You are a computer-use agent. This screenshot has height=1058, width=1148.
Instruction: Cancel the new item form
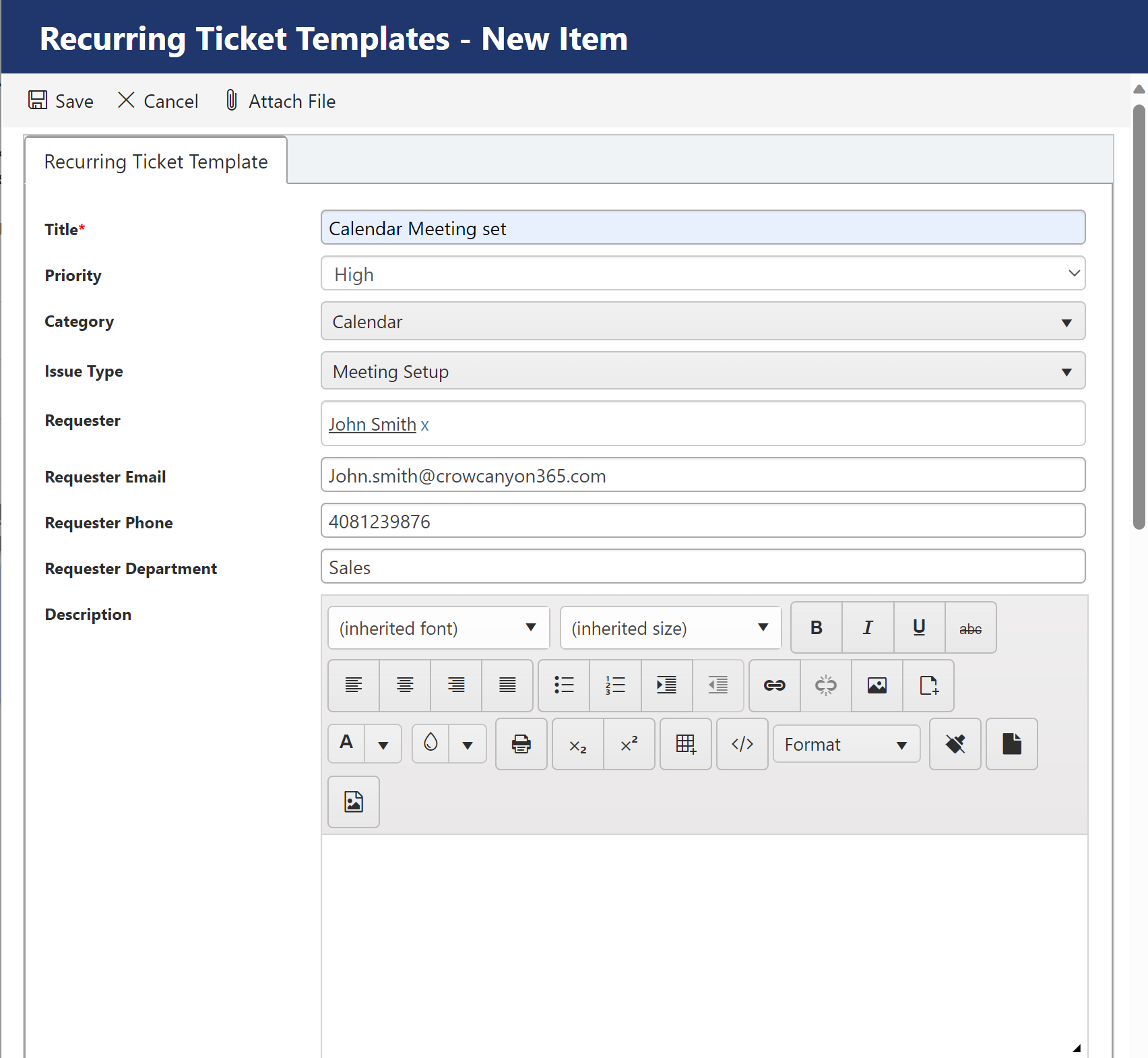(x=158, y=101)
